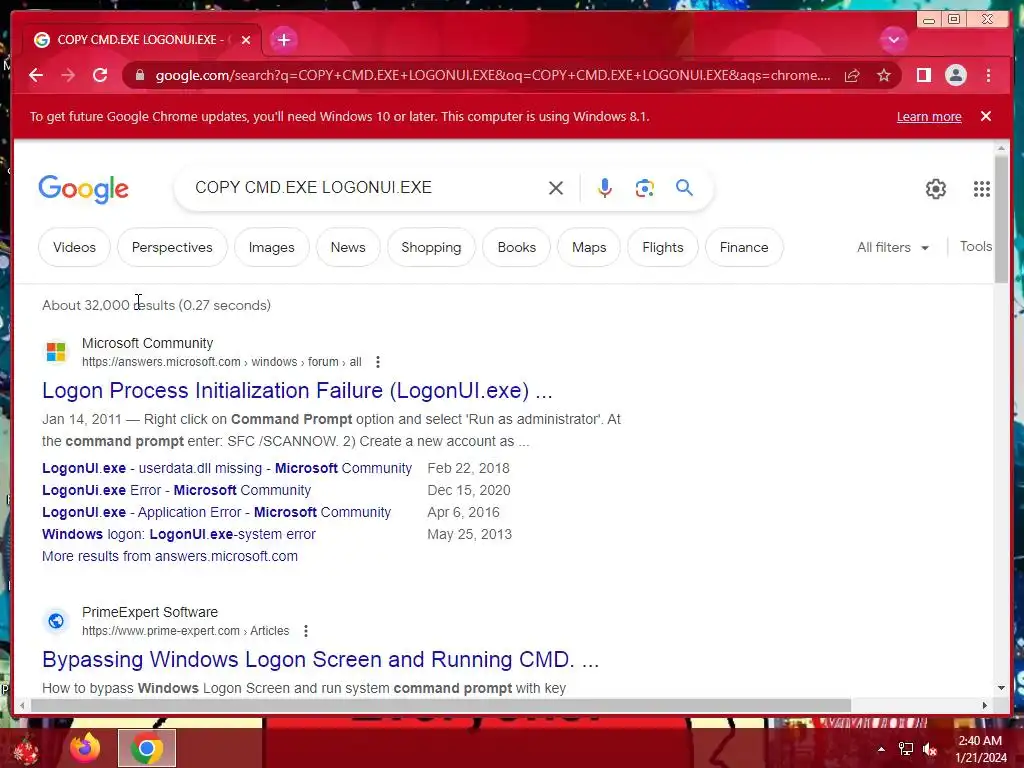
Task: Open More results from answers.microsoft.com
Action: click(170, 556)
